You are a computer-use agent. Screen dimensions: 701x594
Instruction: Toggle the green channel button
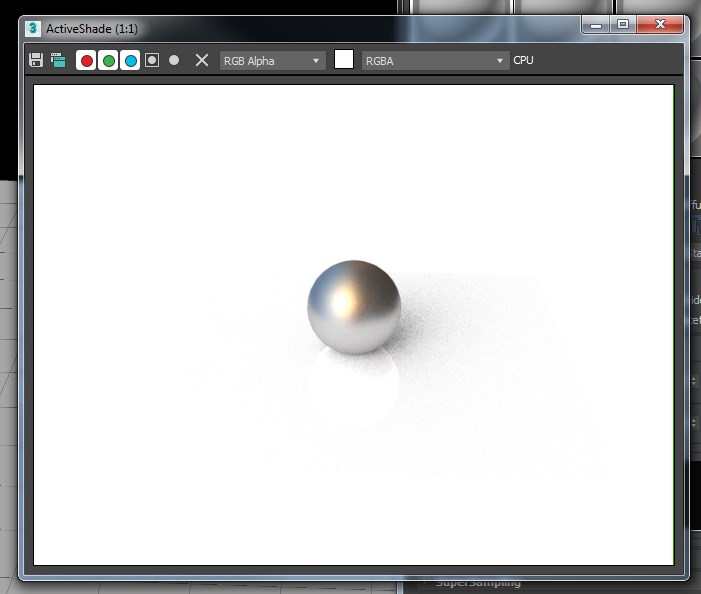point(108,60)
